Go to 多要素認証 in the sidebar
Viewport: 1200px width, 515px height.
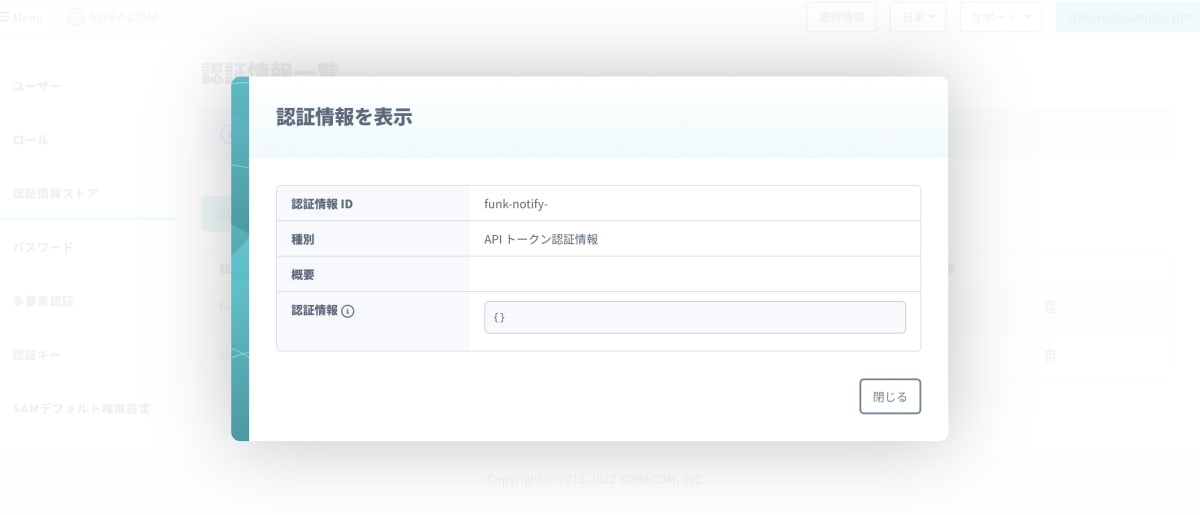point(43,301)
